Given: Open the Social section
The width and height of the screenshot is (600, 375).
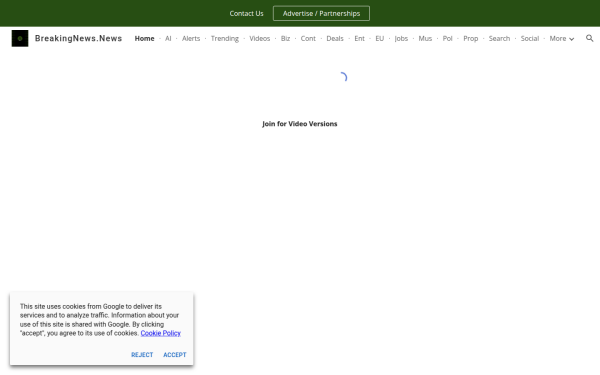Looking at the screenshot, I should tap(530, 39).
